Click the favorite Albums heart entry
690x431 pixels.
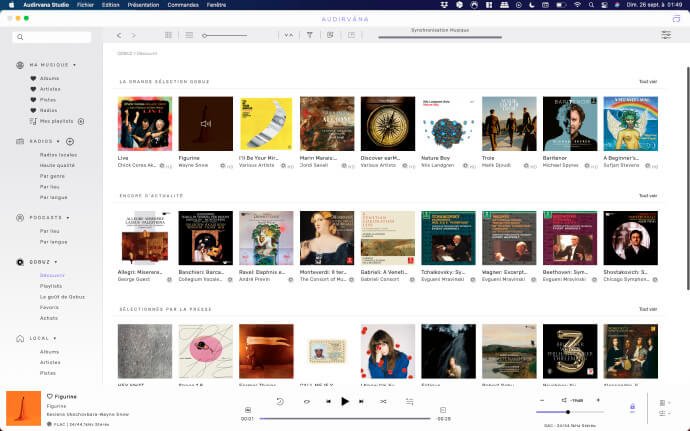coord(44,78)
